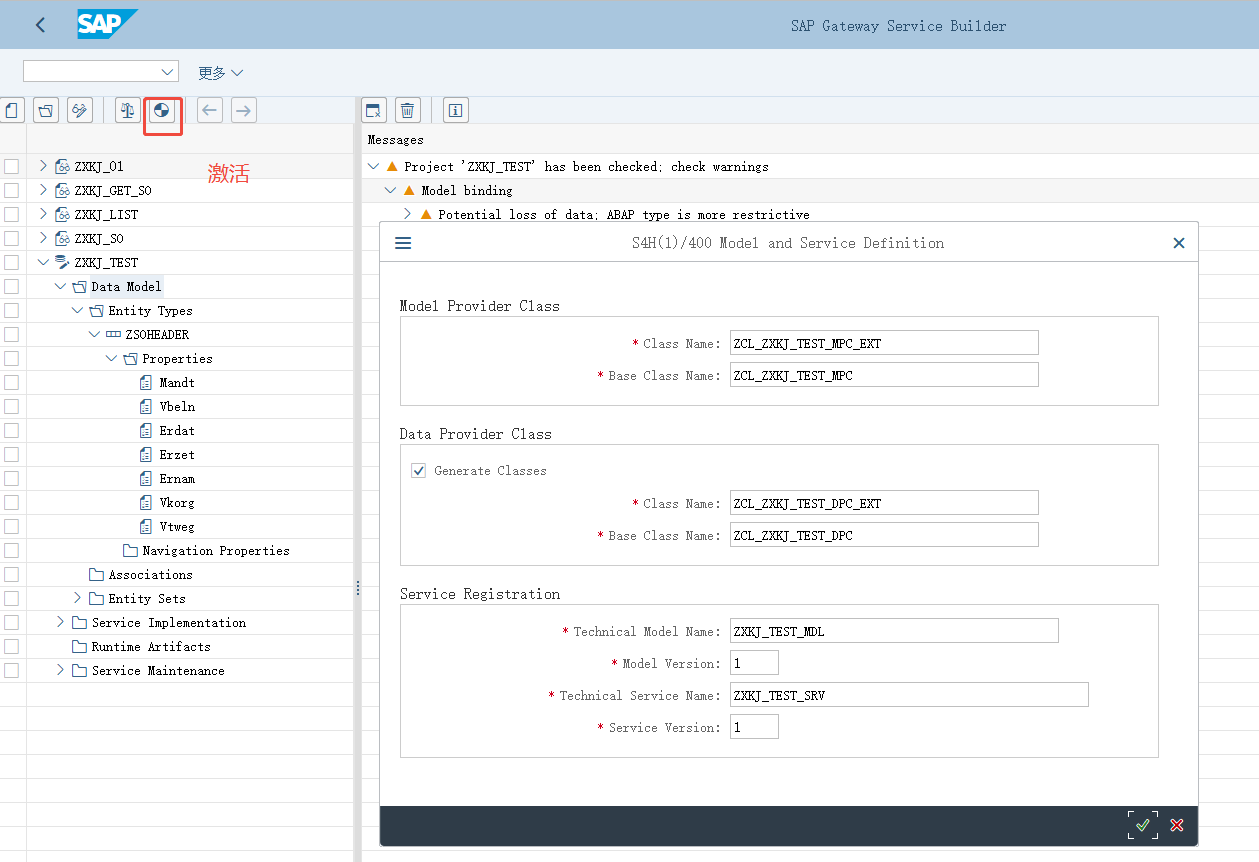Tick the checkbox in ZXKJ_LIST row
Screen dimensions: 1259x862
11,214
